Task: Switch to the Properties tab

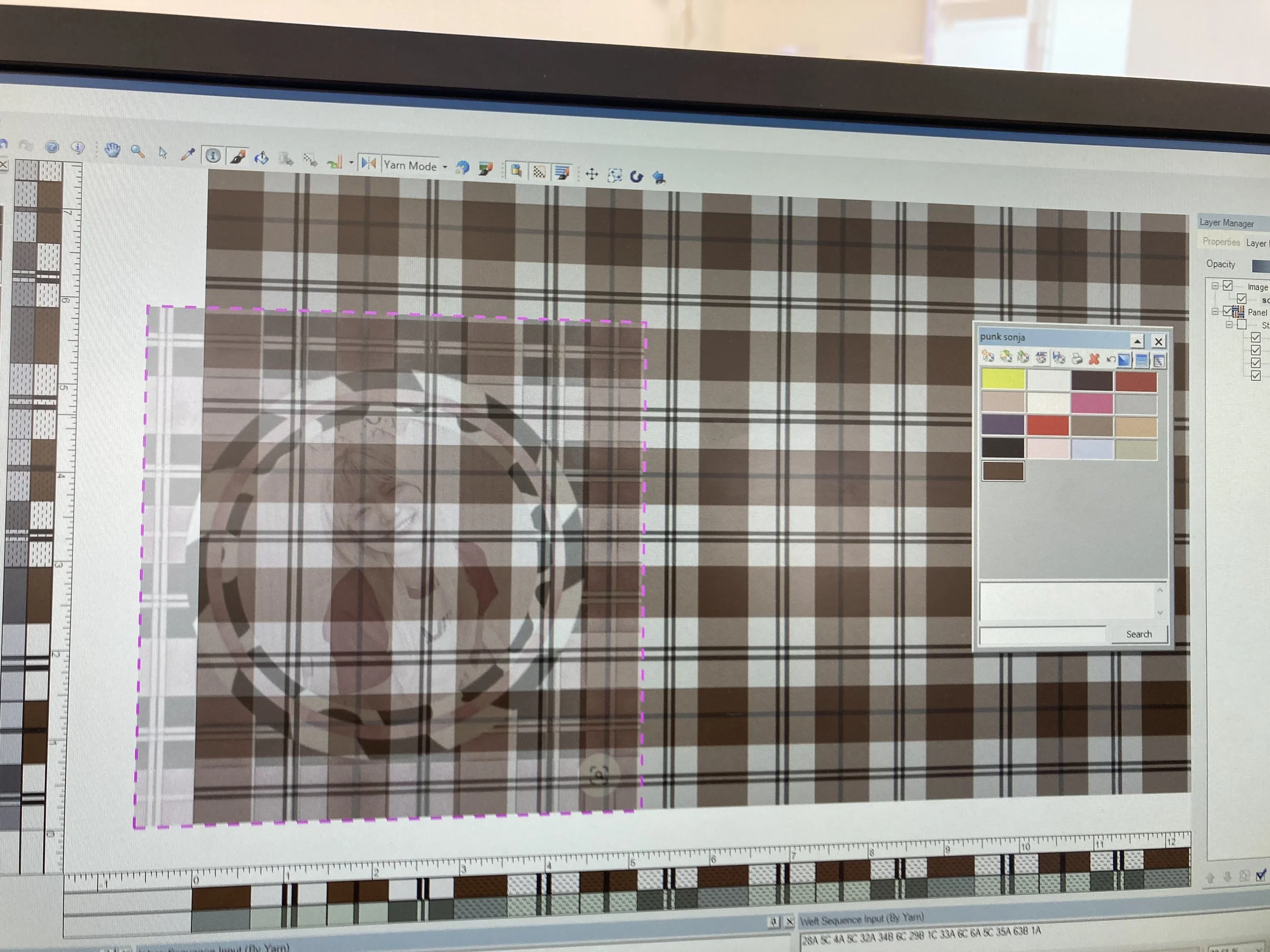Action: (1221, 242)
